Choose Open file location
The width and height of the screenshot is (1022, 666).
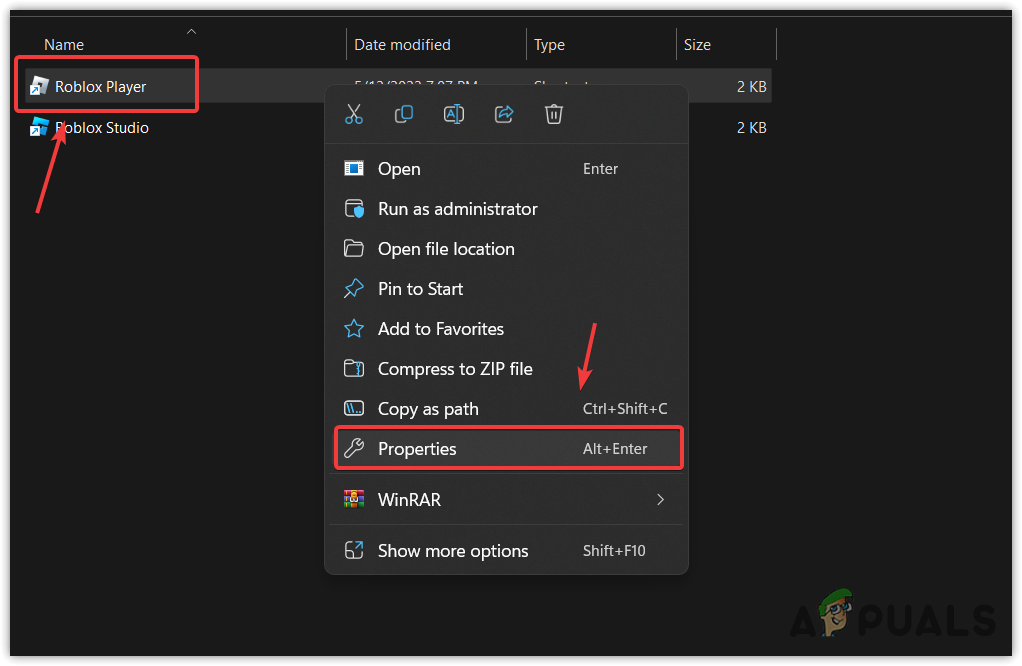(x=506, y=249)
